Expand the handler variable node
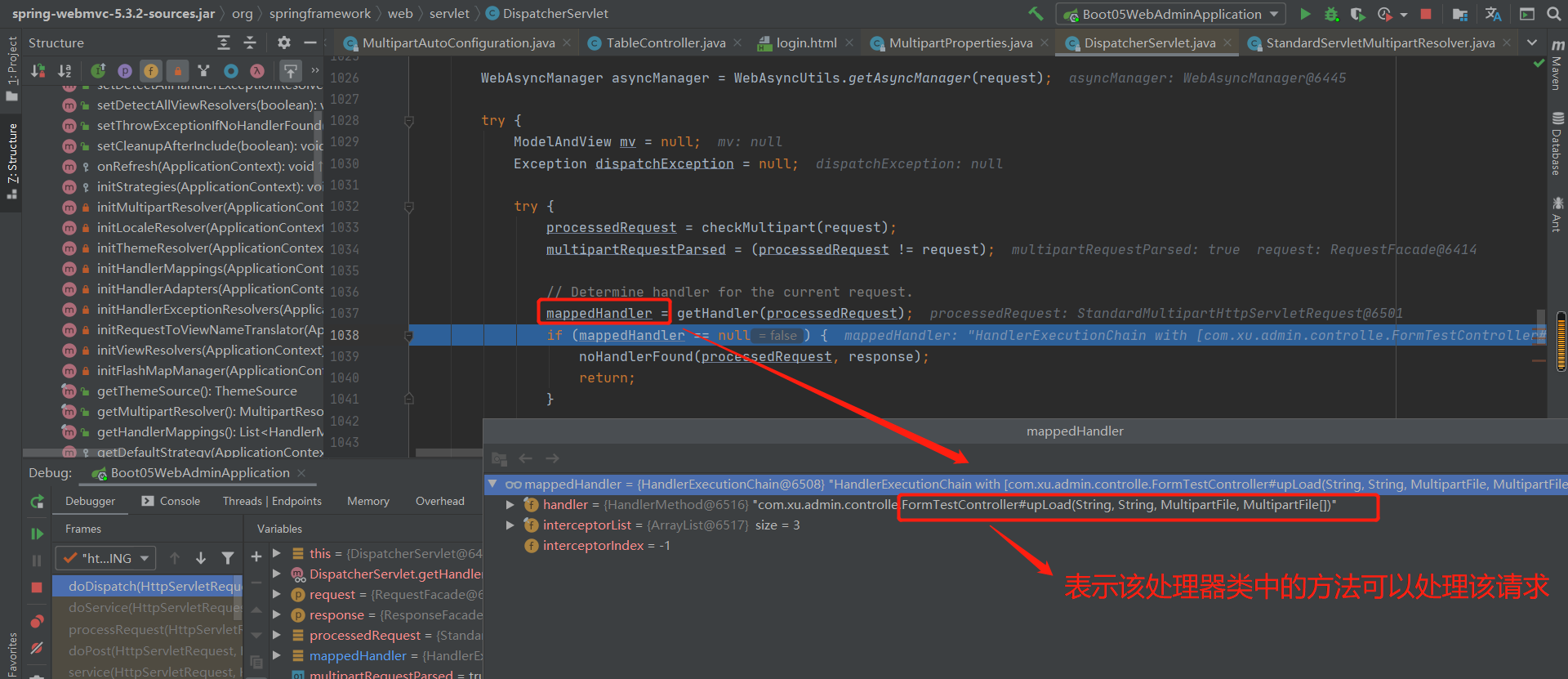This screenshot has width=1568, height=679. [x=510, y=505]
